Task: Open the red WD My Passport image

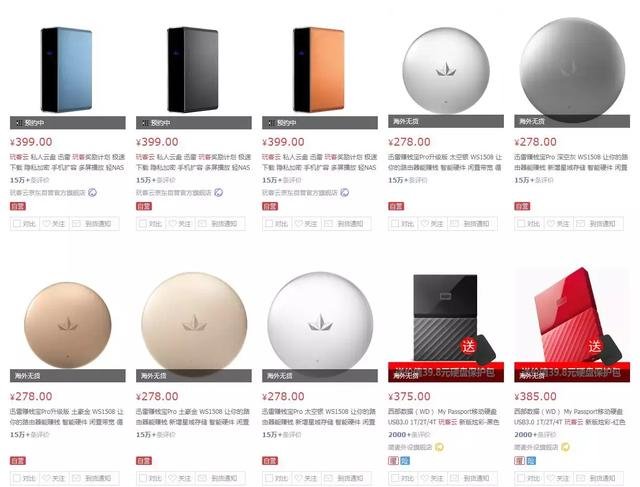Action: tap(571, 316)
